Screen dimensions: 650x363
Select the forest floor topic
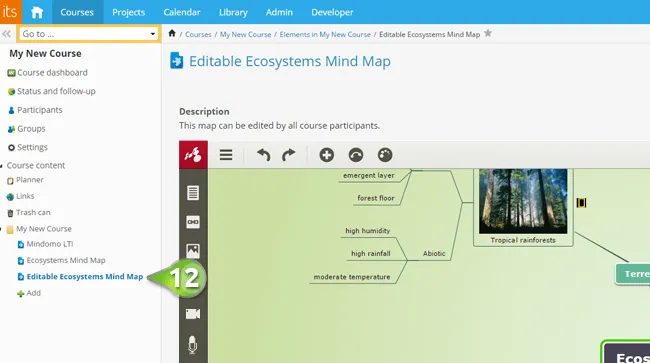click(376, 198)
